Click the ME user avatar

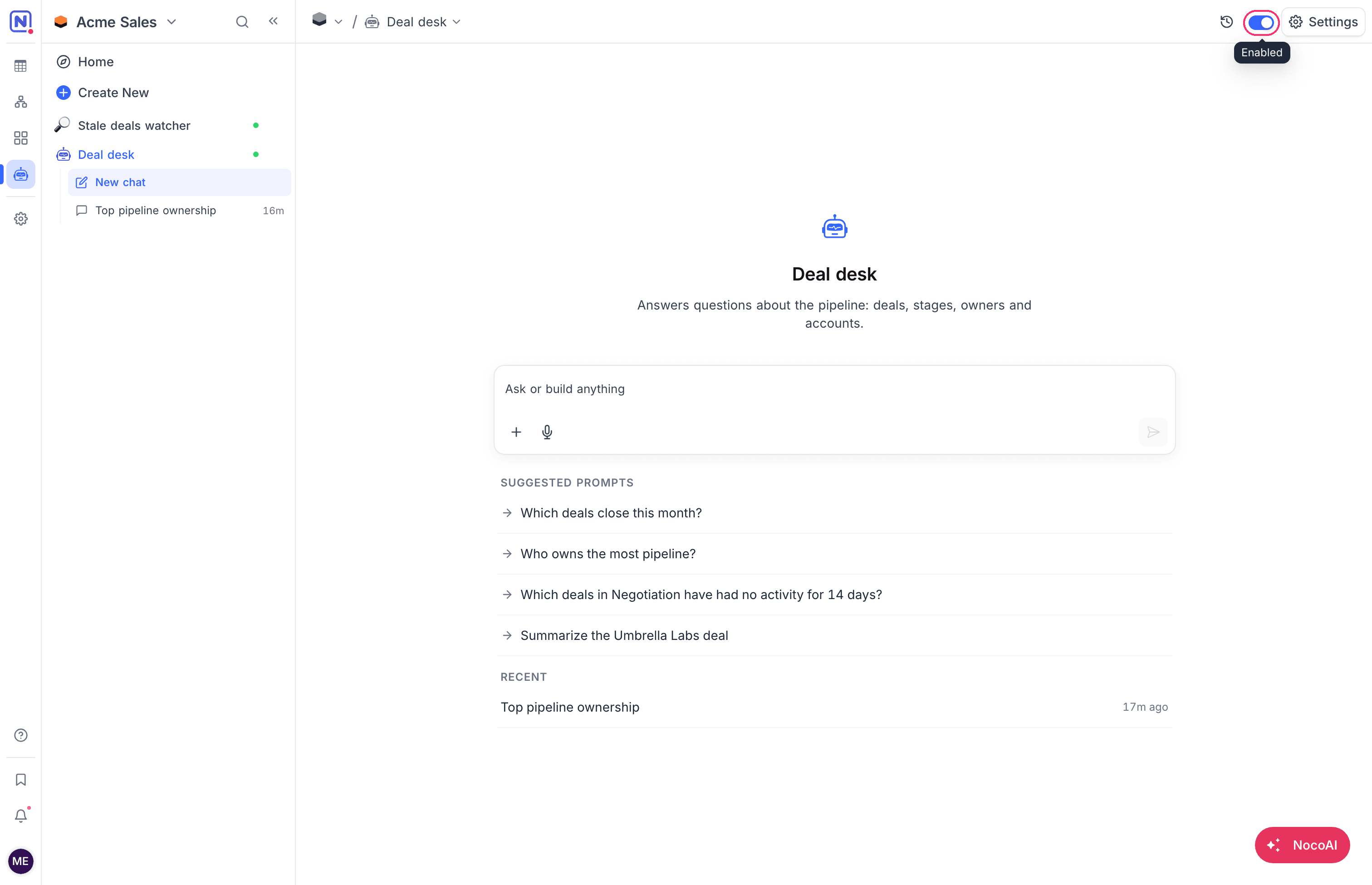(x=21, y=861)
